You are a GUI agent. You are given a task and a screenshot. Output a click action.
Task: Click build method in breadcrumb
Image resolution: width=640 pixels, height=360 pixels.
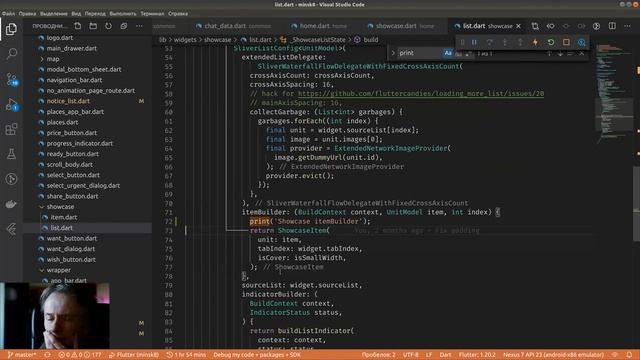pos(371,40)
